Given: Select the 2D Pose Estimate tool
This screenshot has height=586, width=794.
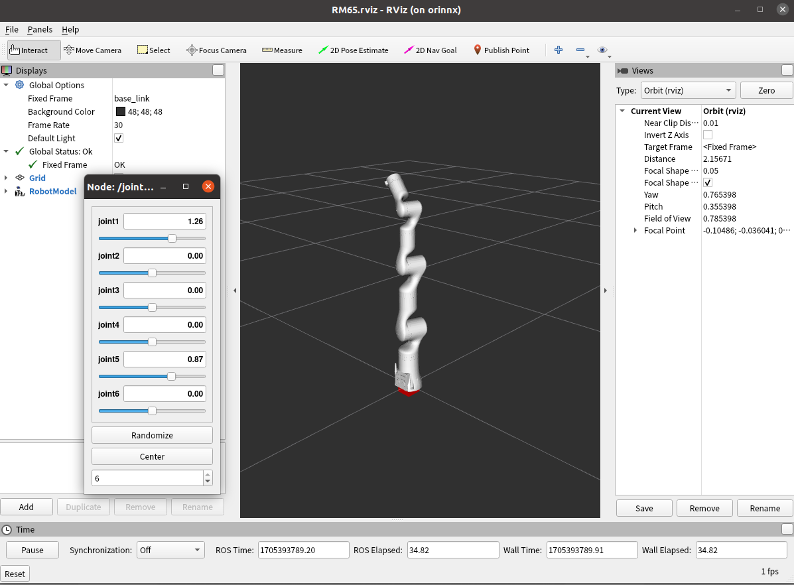Looking at the screenshot, I should [353, 50].
